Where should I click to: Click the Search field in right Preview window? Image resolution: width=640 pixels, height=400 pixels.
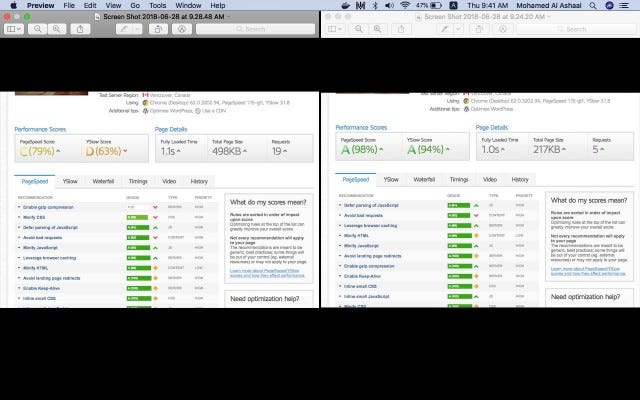[x=576, y=29]
